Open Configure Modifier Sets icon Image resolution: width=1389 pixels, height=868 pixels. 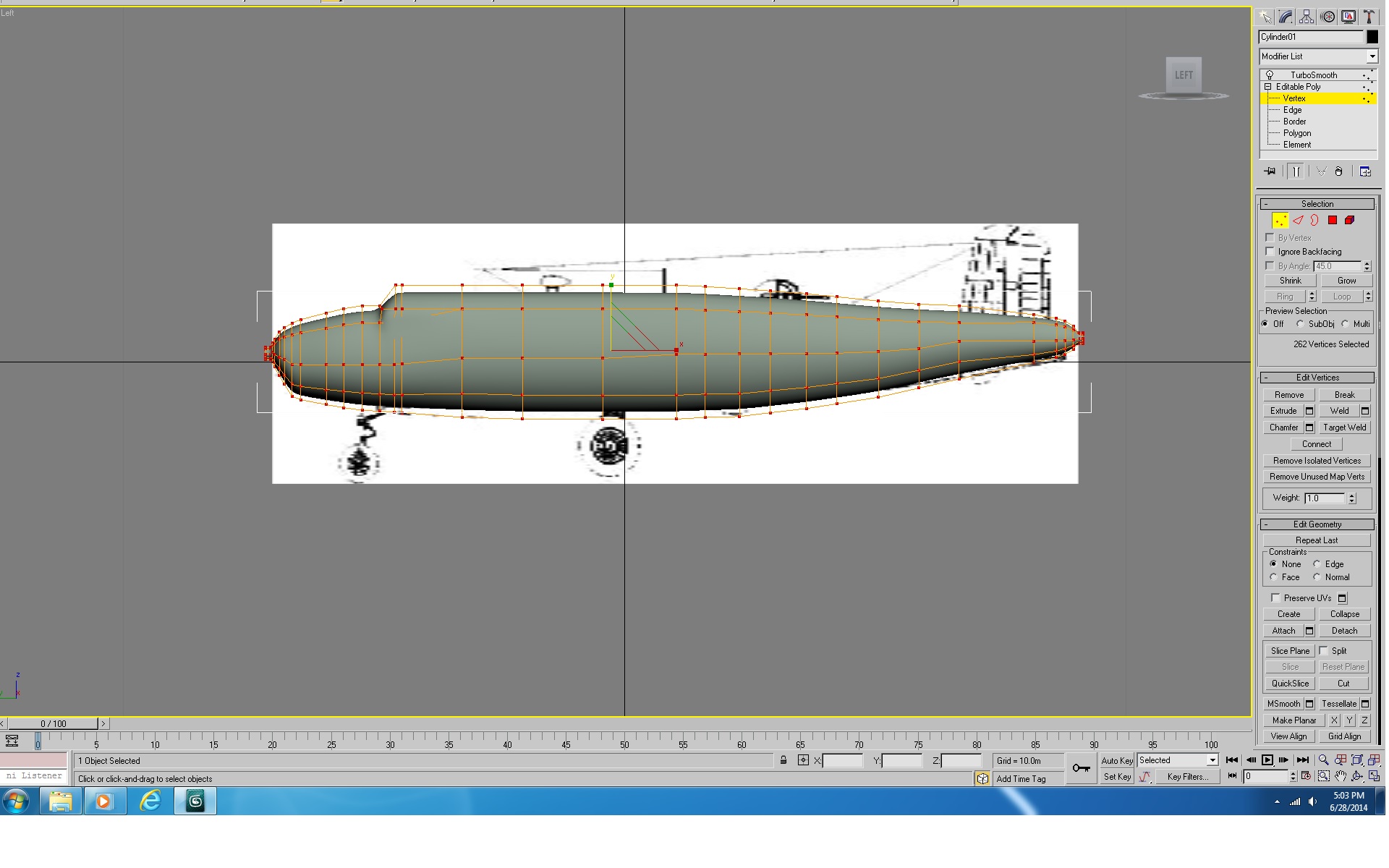[1365, 171]
